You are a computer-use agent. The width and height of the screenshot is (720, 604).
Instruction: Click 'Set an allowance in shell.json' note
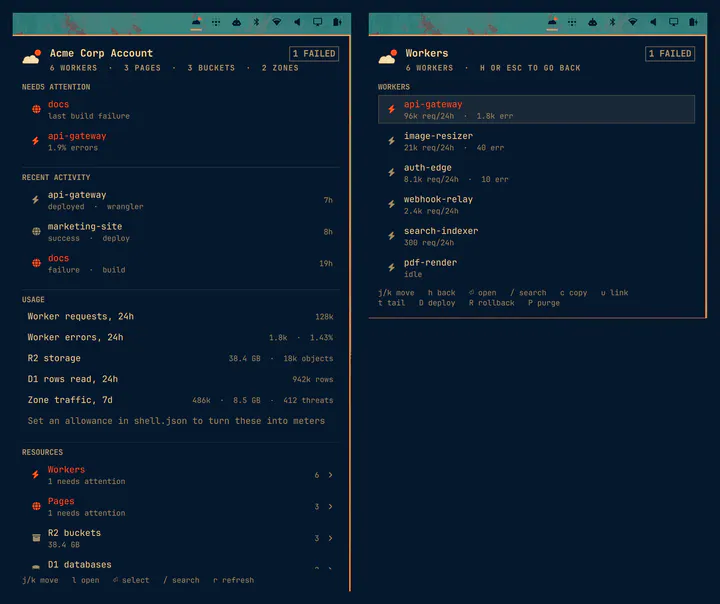(176, 421)
